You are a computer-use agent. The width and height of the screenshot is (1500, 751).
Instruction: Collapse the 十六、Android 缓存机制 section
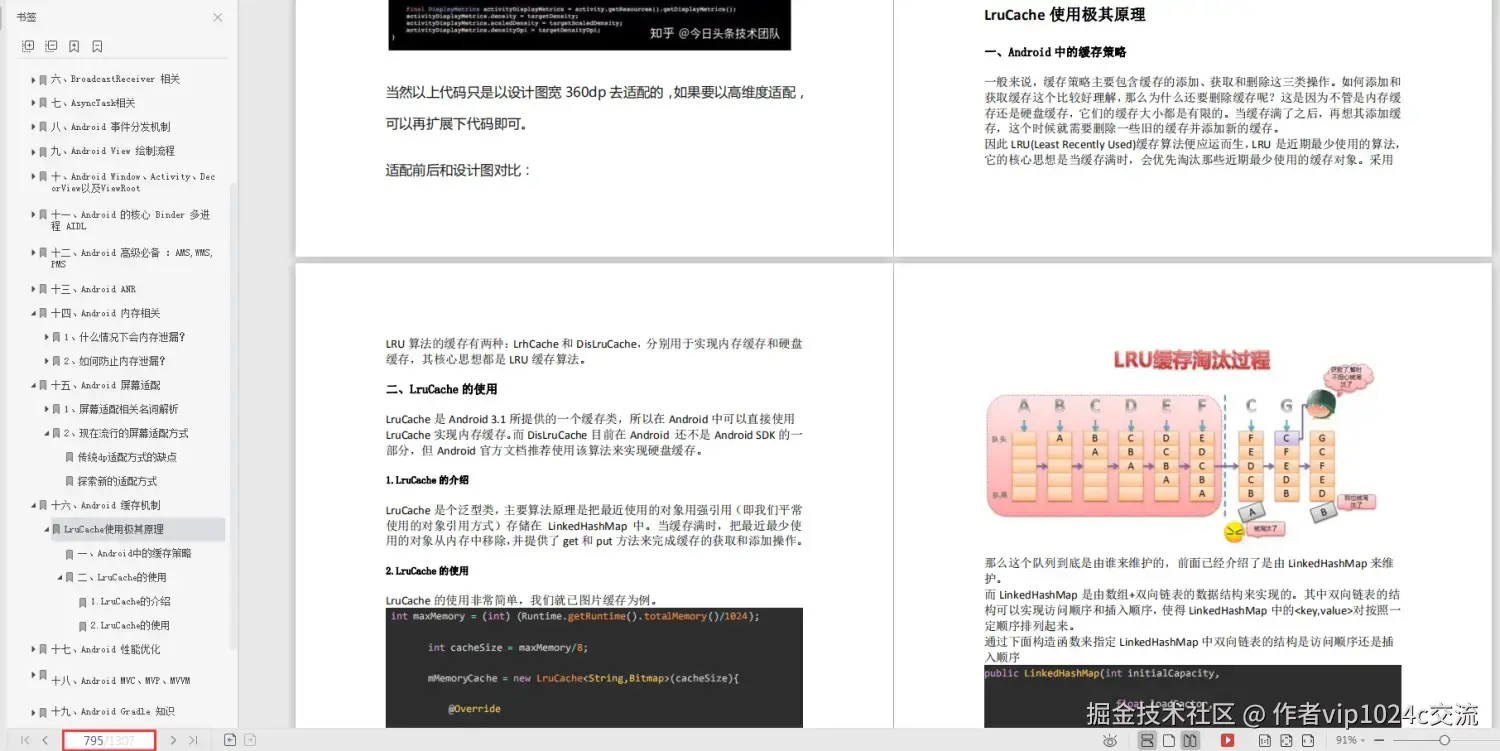click(32, 505)
